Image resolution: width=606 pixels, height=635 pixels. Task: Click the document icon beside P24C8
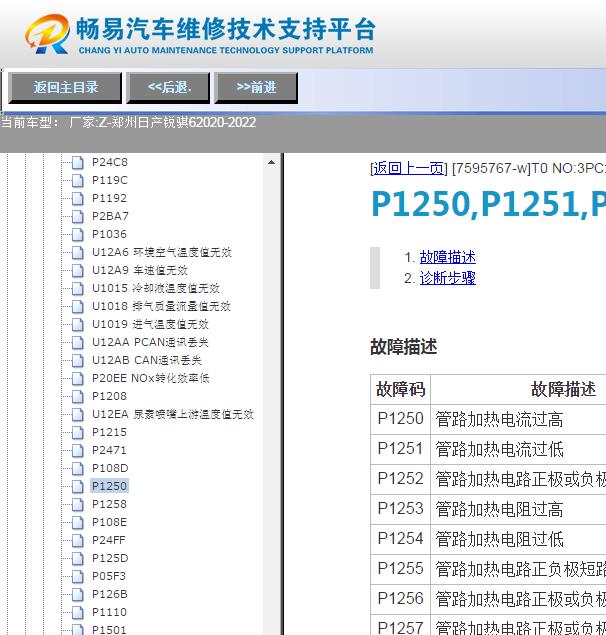(x=77, y=162)
